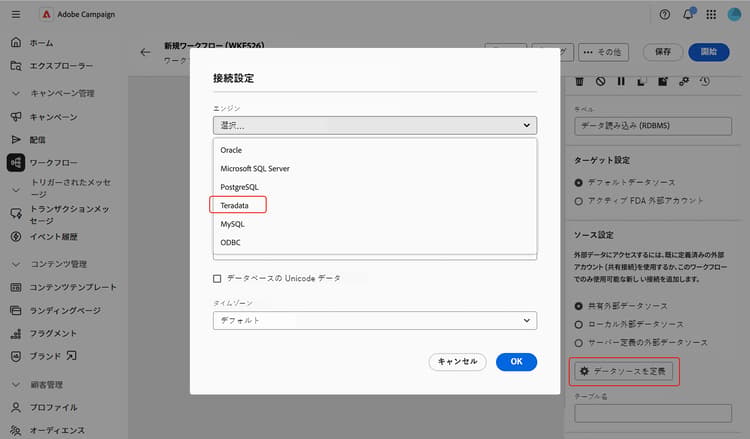Open the notifications bell
750x439 pixels.
point(688,14)
